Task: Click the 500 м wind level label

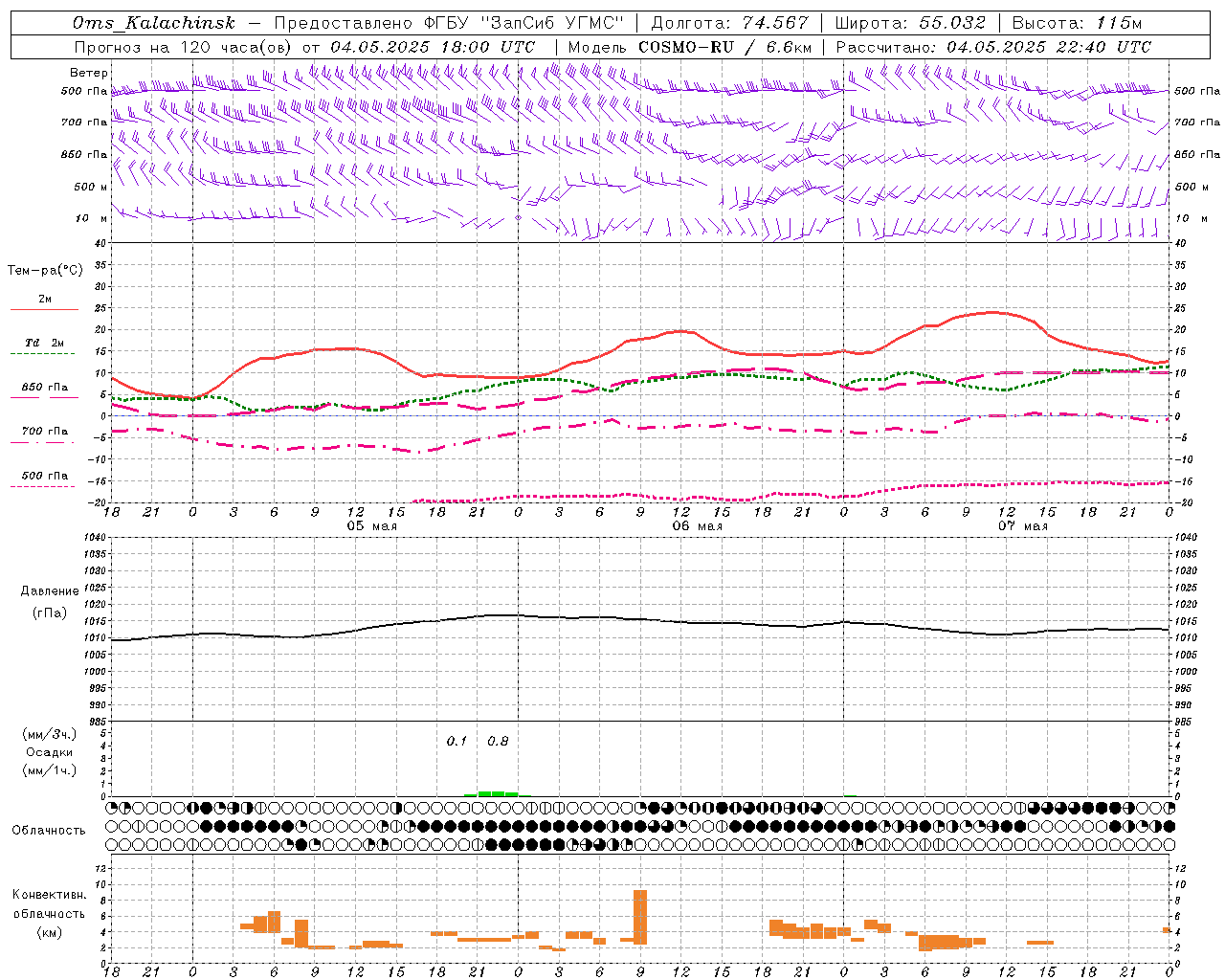Action: coord(91,187)
